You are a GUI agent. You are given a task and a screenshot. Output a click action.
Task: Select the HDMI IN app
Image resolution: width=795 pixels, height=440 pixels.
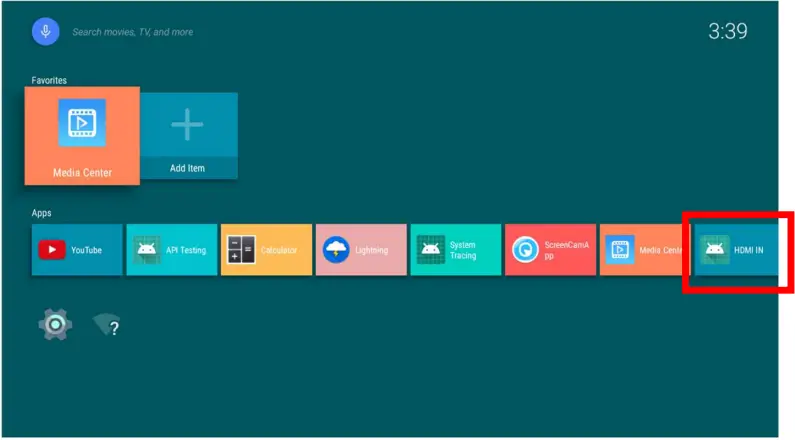point(736,250)
